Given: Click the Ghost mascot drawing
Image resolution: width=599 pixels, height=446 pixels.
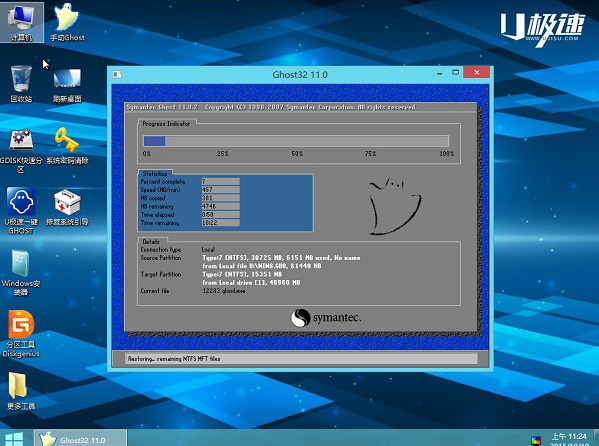Looking at the screenshot, I should coord(395,206).
